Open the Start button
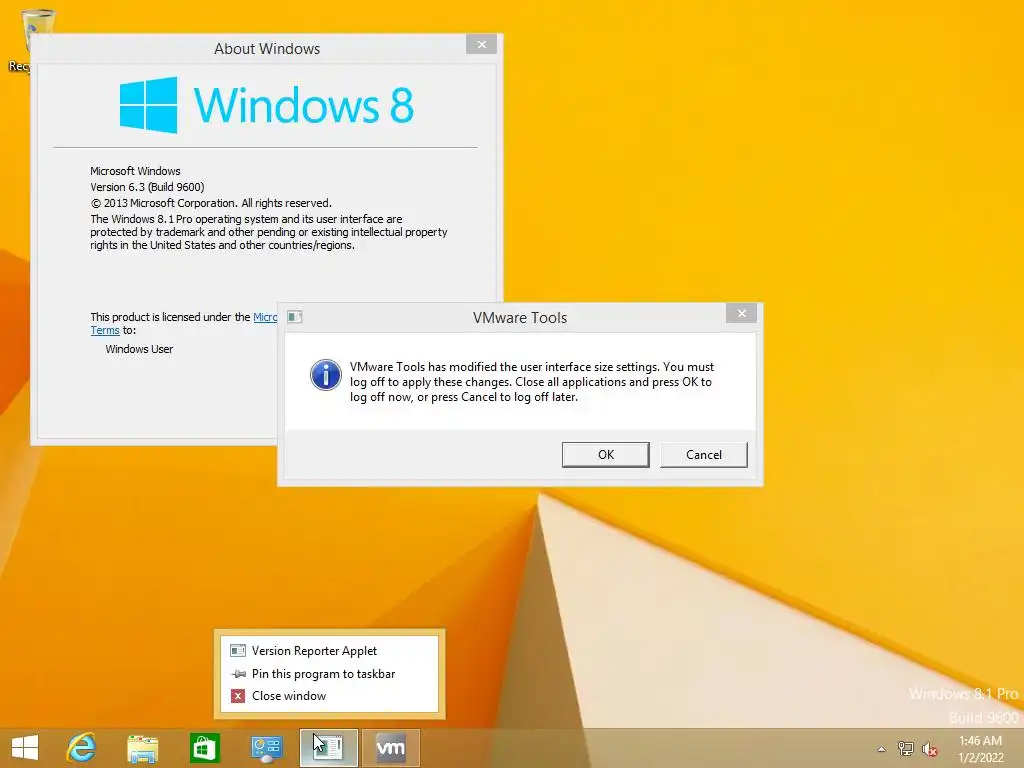1024x768 pixels. click(25, 748)
